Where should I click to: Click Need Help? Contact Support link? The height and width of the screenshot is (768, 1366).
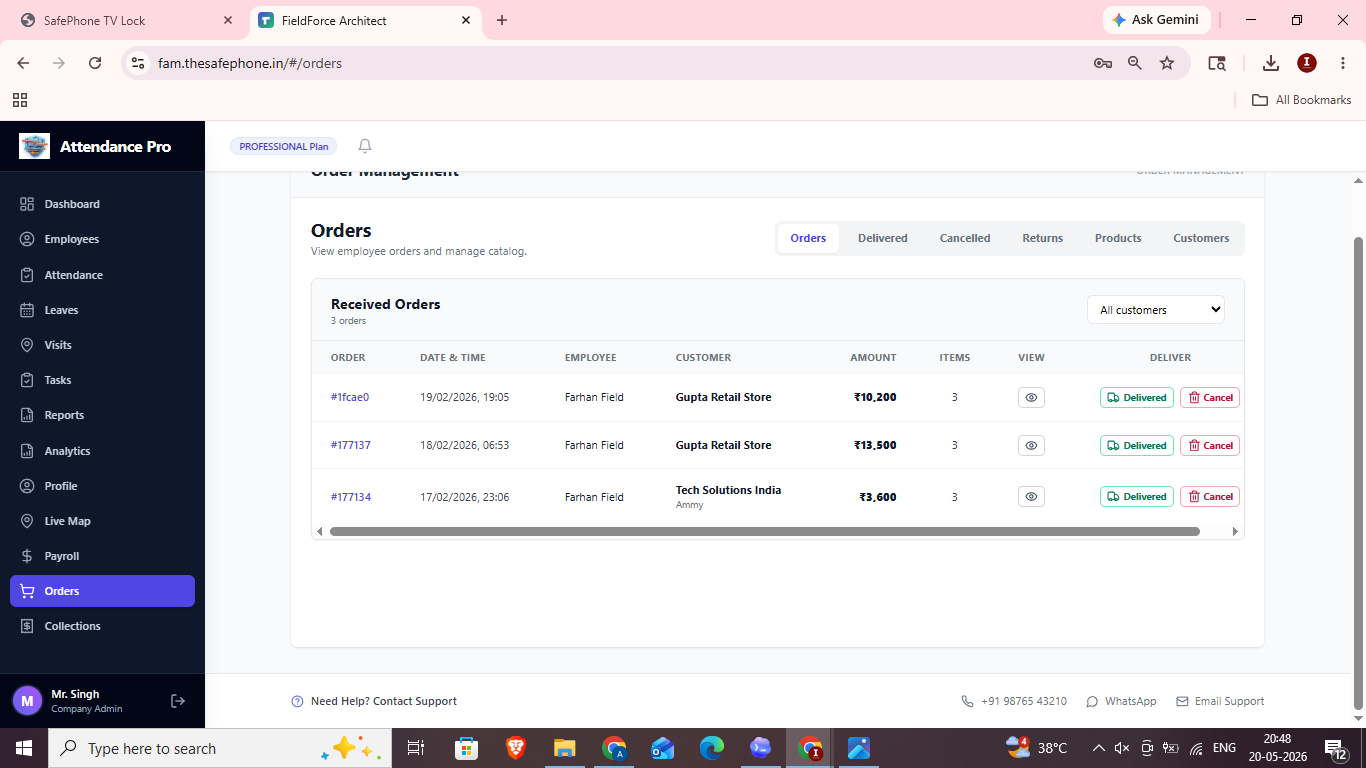(374, 701)
